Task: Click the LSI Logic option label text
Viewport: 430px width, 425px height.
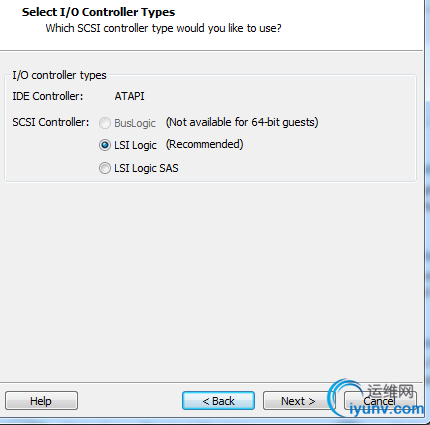Action: point(135,145)
